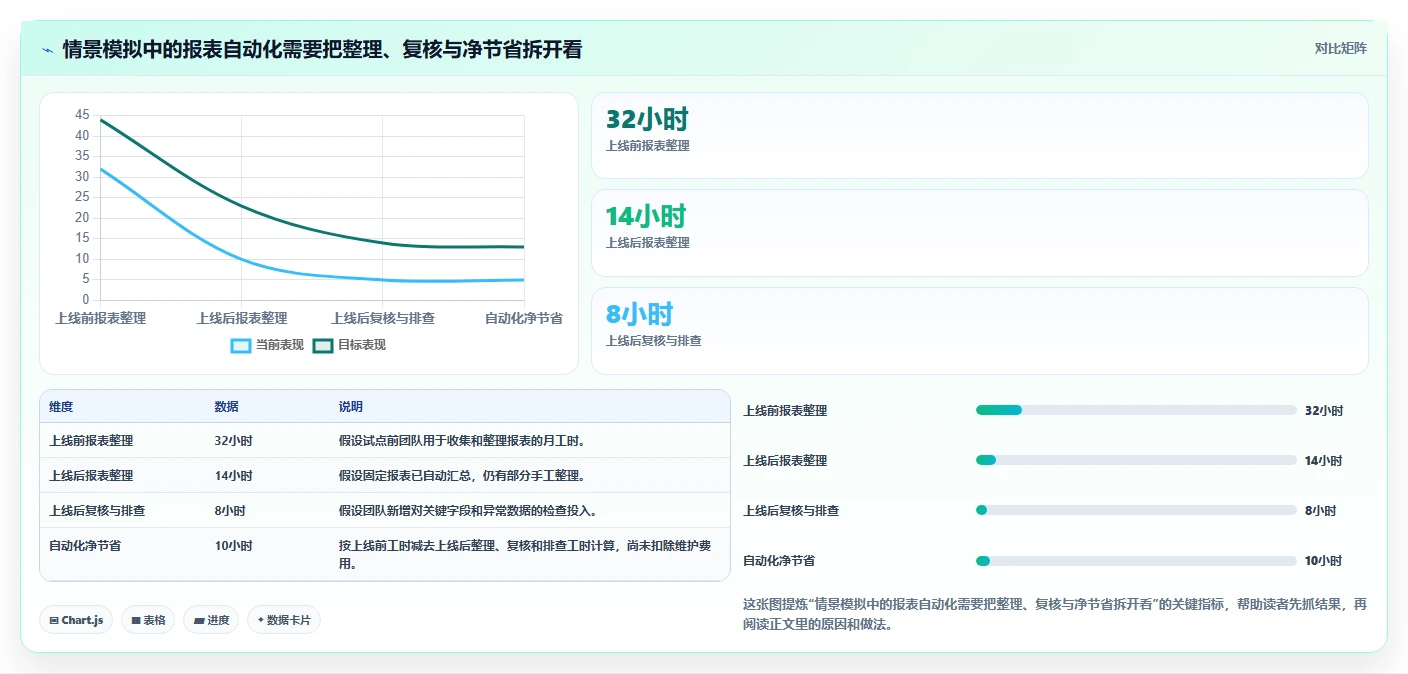
Task: Toggle the 当前表现 legend swatch
Action: 241,345
